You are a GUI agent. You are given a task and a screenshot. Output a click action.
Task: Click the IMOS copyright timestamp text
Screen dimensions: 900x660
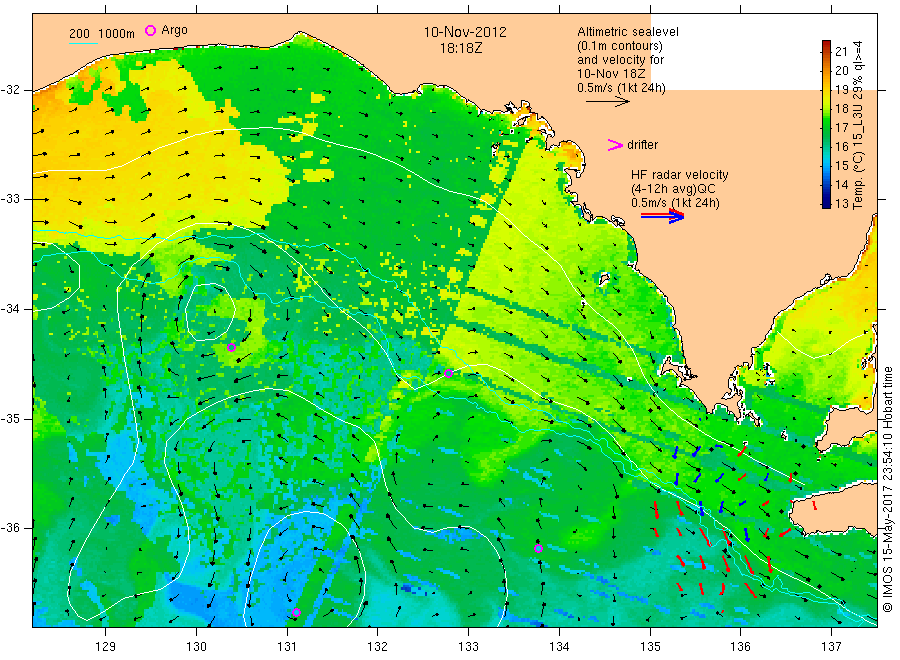tap(888, 489)
